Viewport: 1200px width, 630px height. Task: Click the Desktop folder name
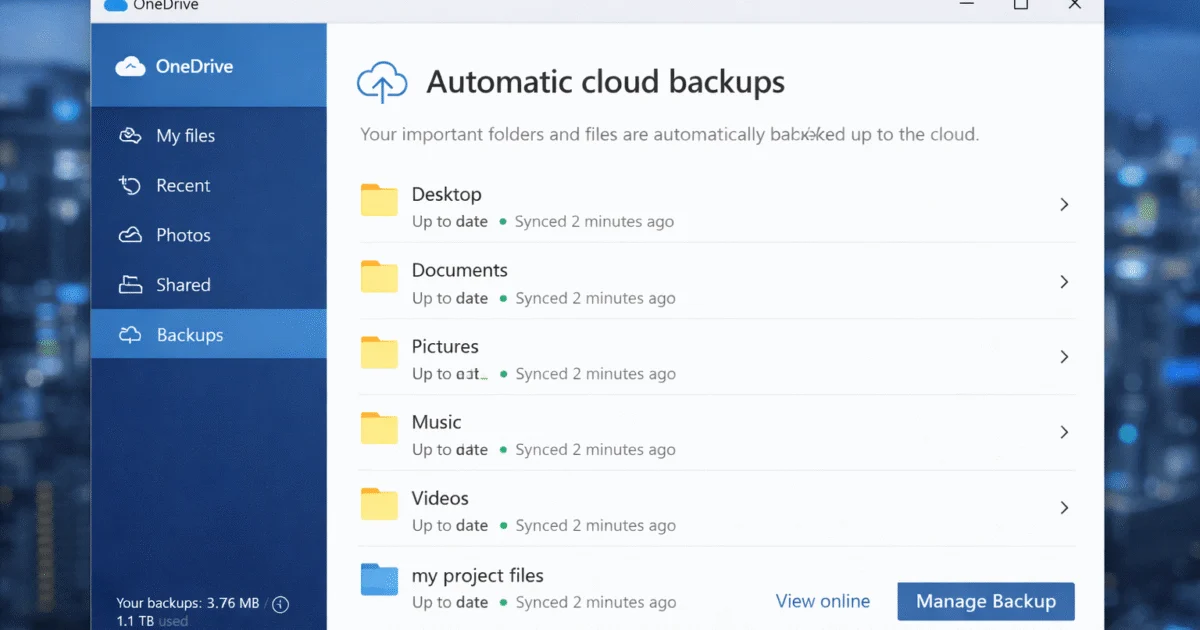(447, 194)
